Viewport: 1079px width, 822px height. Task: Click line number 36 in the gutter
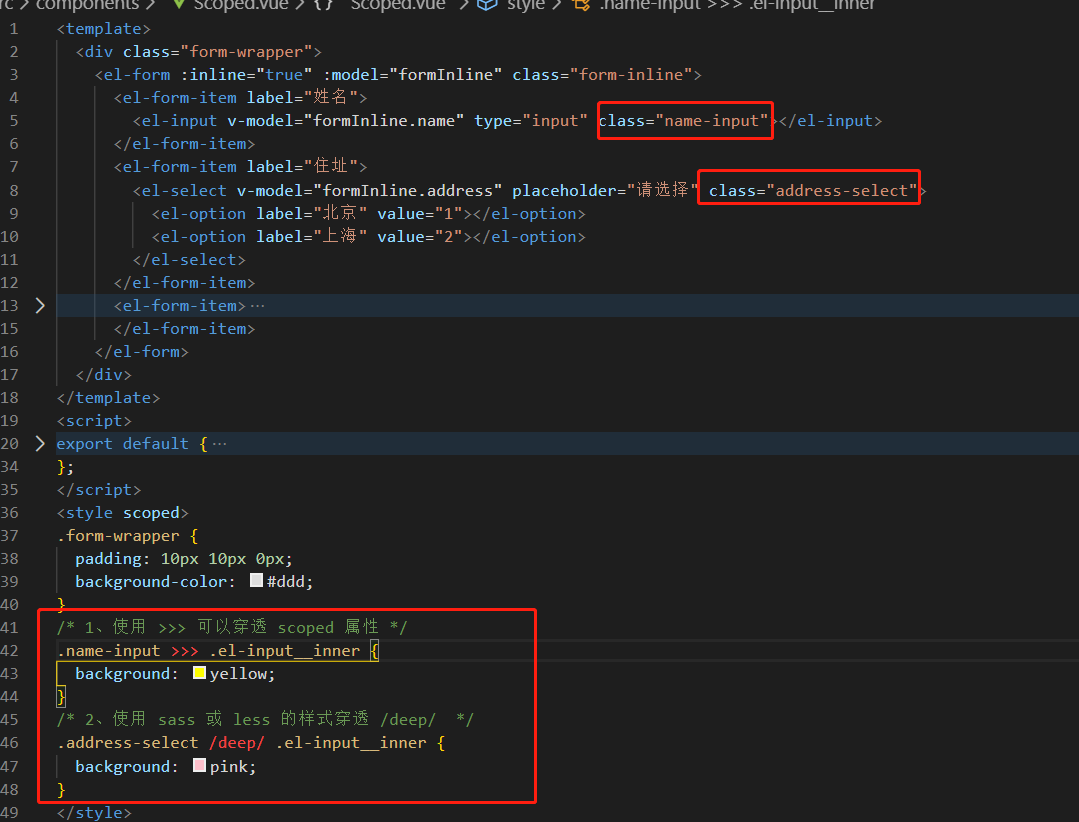point(10,512)
